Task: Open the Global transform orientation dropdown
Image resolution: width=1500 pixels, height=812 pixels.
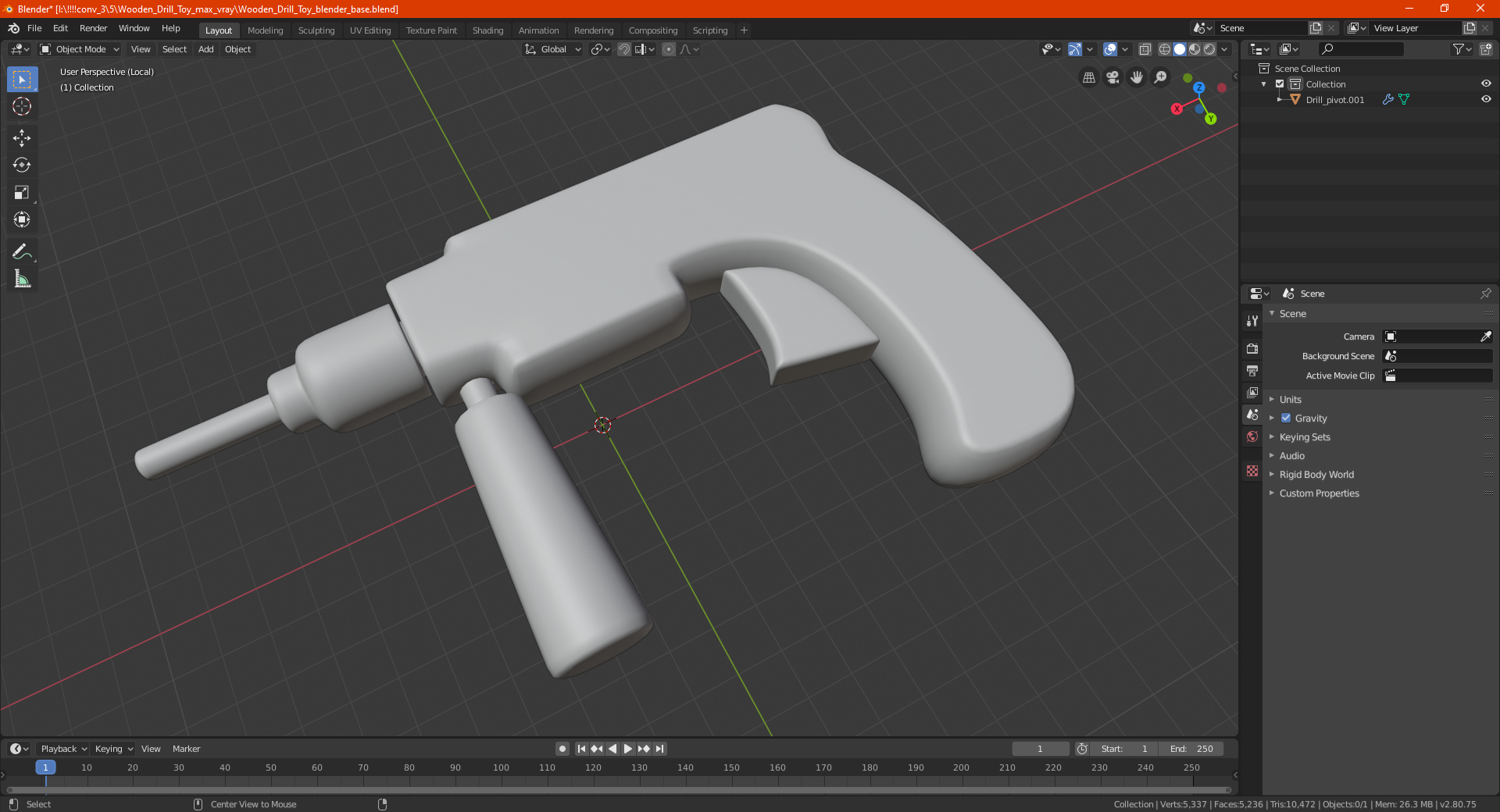Action: [x=553, y=49]
